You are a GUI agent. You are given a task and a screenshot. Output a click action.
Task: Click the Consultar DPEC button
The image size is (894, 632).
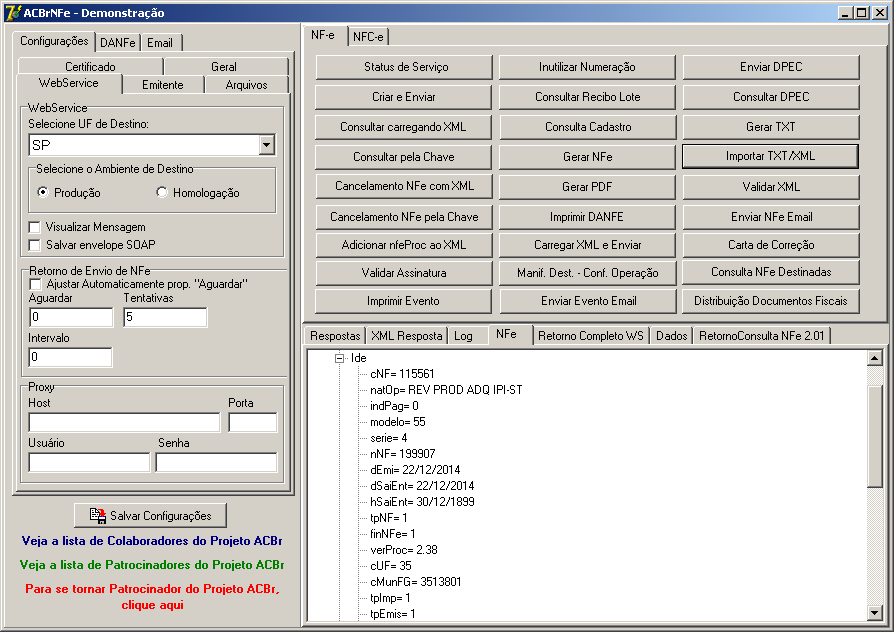pyautogui.click(x=771, y=97)
